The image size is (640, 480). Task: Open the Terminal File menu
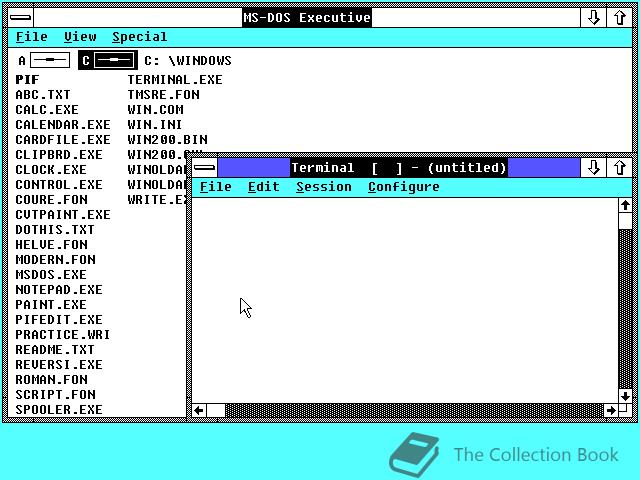coord(216,187)
